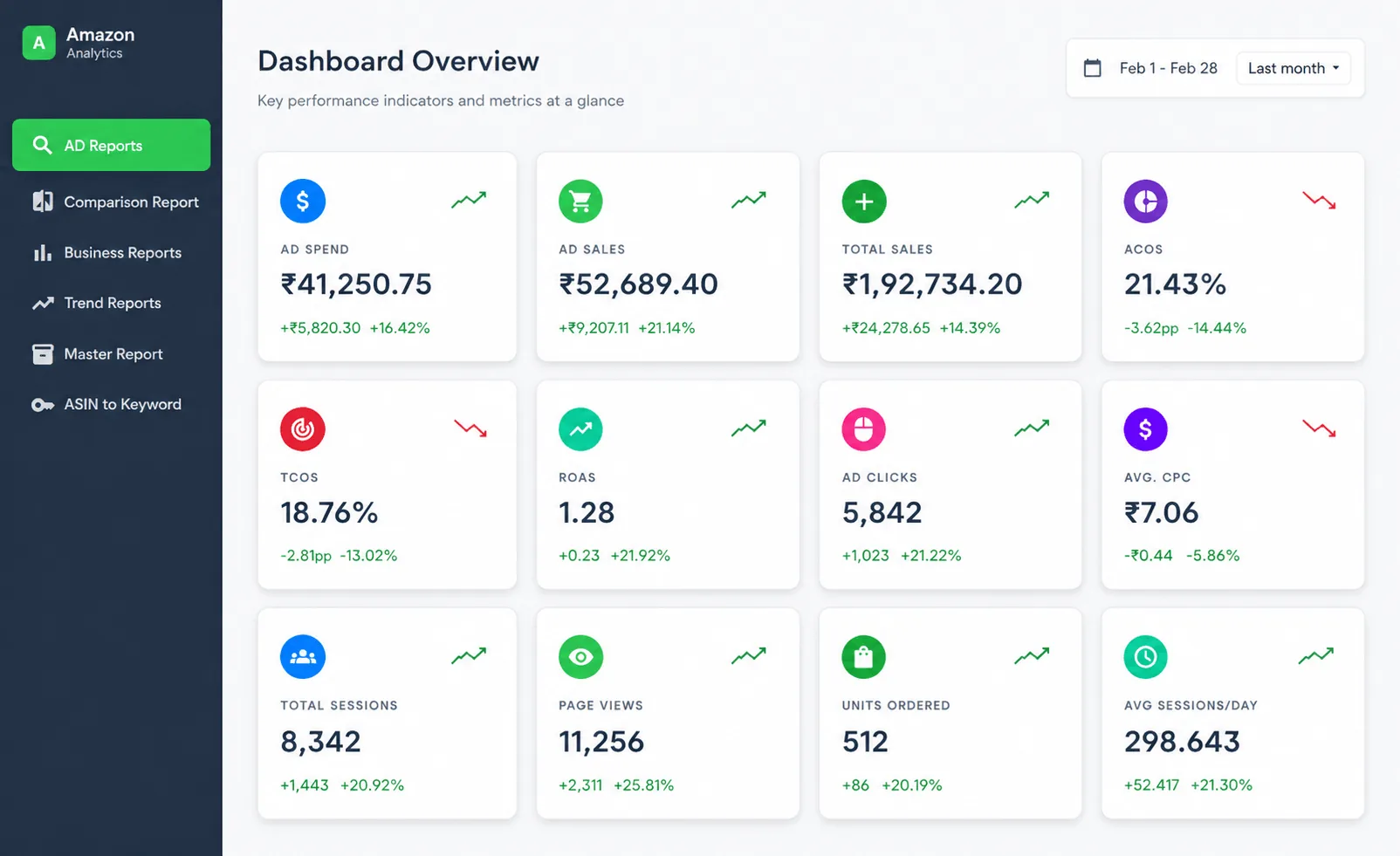Open the Last month dropdown
The height and width of the screenshot is (856, 1400).
1293,68
